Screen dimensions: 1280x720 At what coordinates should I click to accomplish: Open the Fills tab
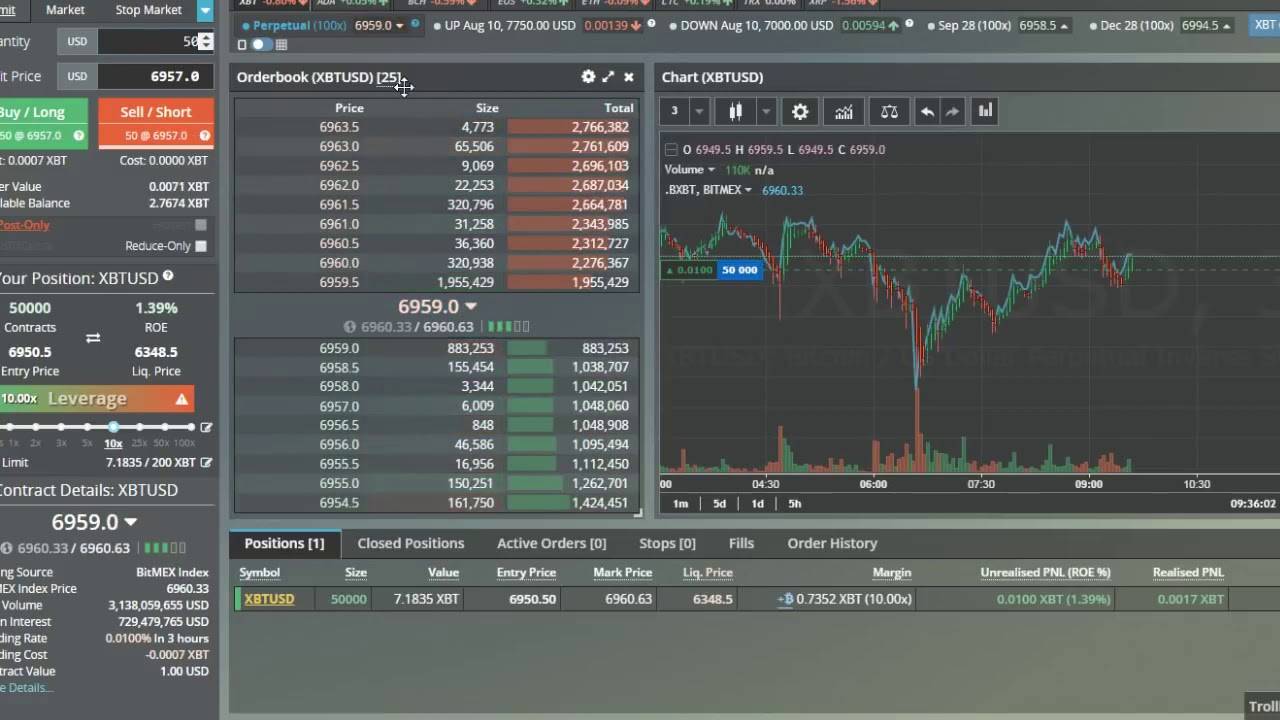click(741, 543)
